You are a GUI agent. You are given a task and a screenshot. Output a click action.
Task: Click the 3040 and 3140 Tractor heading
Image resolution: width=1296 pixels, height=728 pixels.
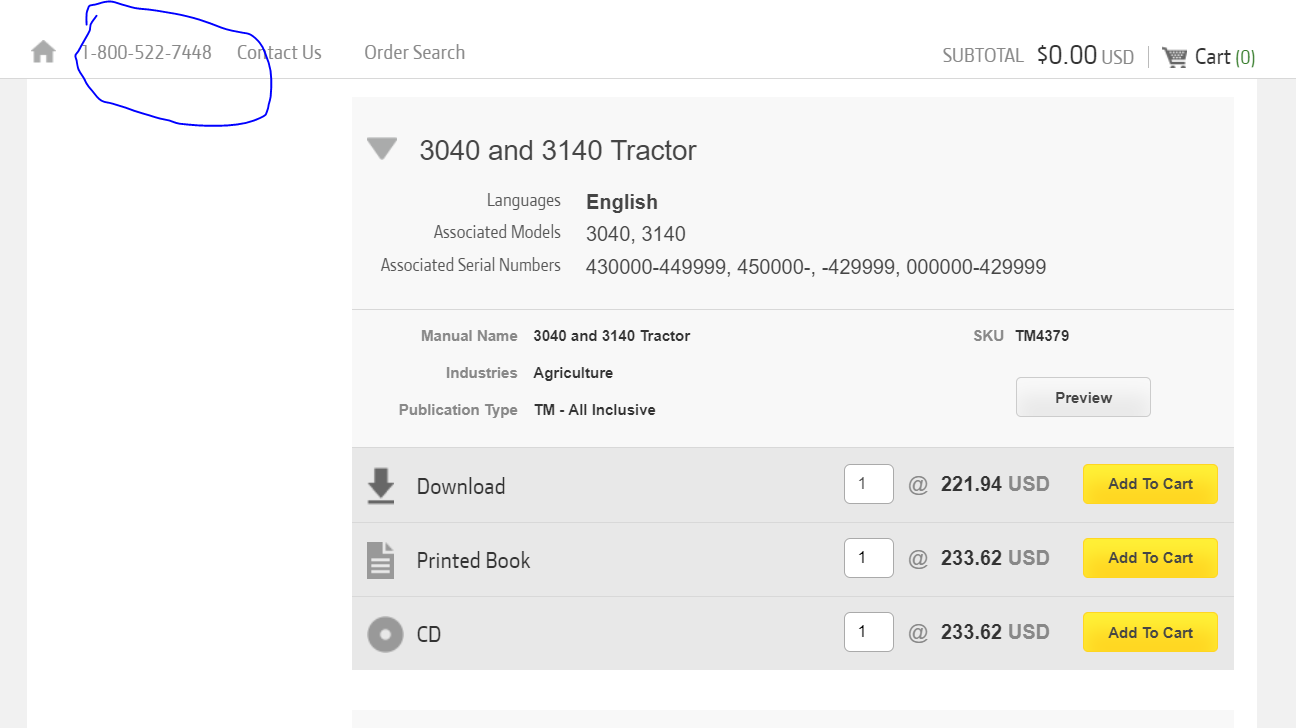[558, 151]
